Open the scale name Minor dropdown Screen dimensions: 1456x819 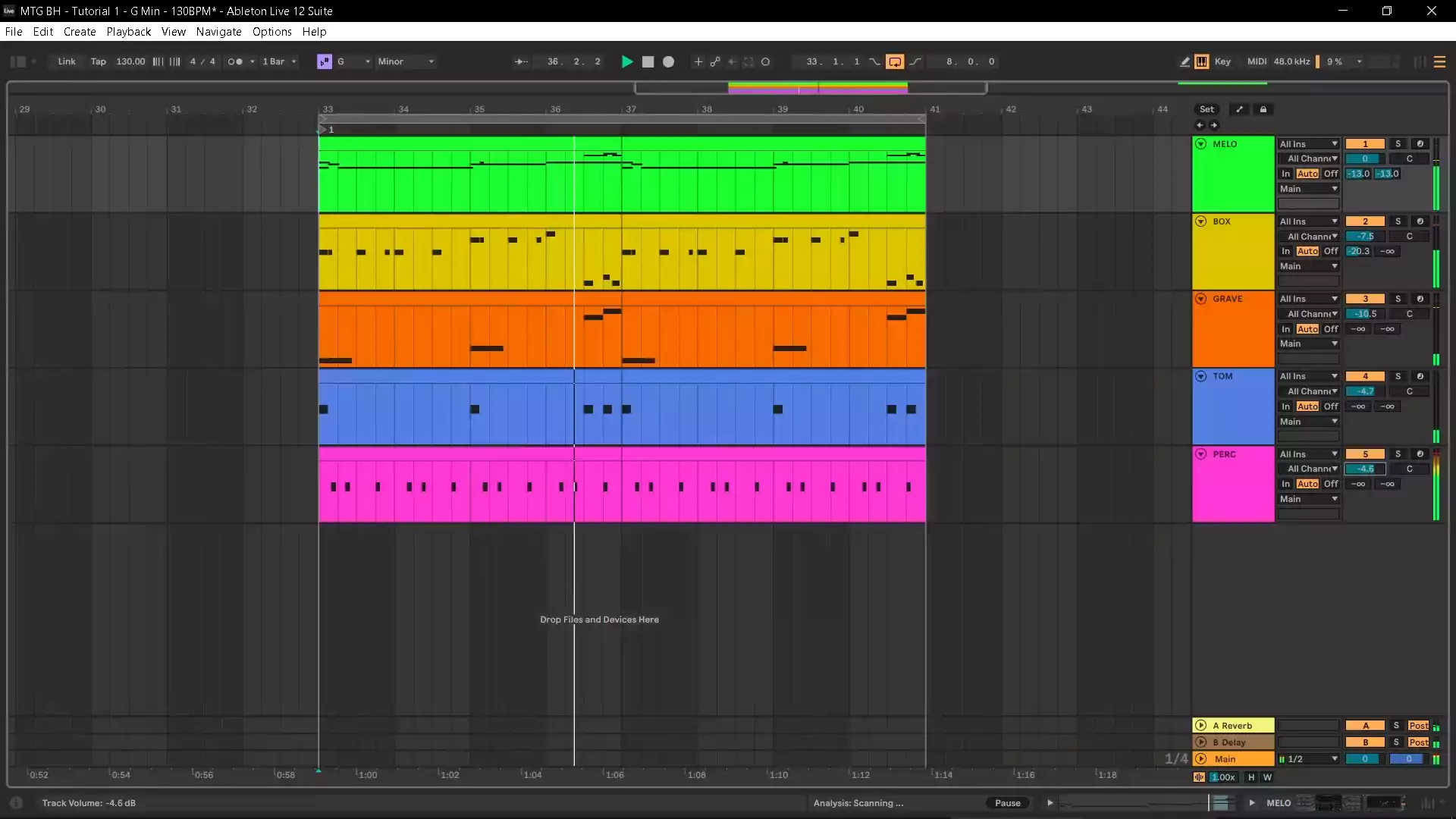coord(406,61)
